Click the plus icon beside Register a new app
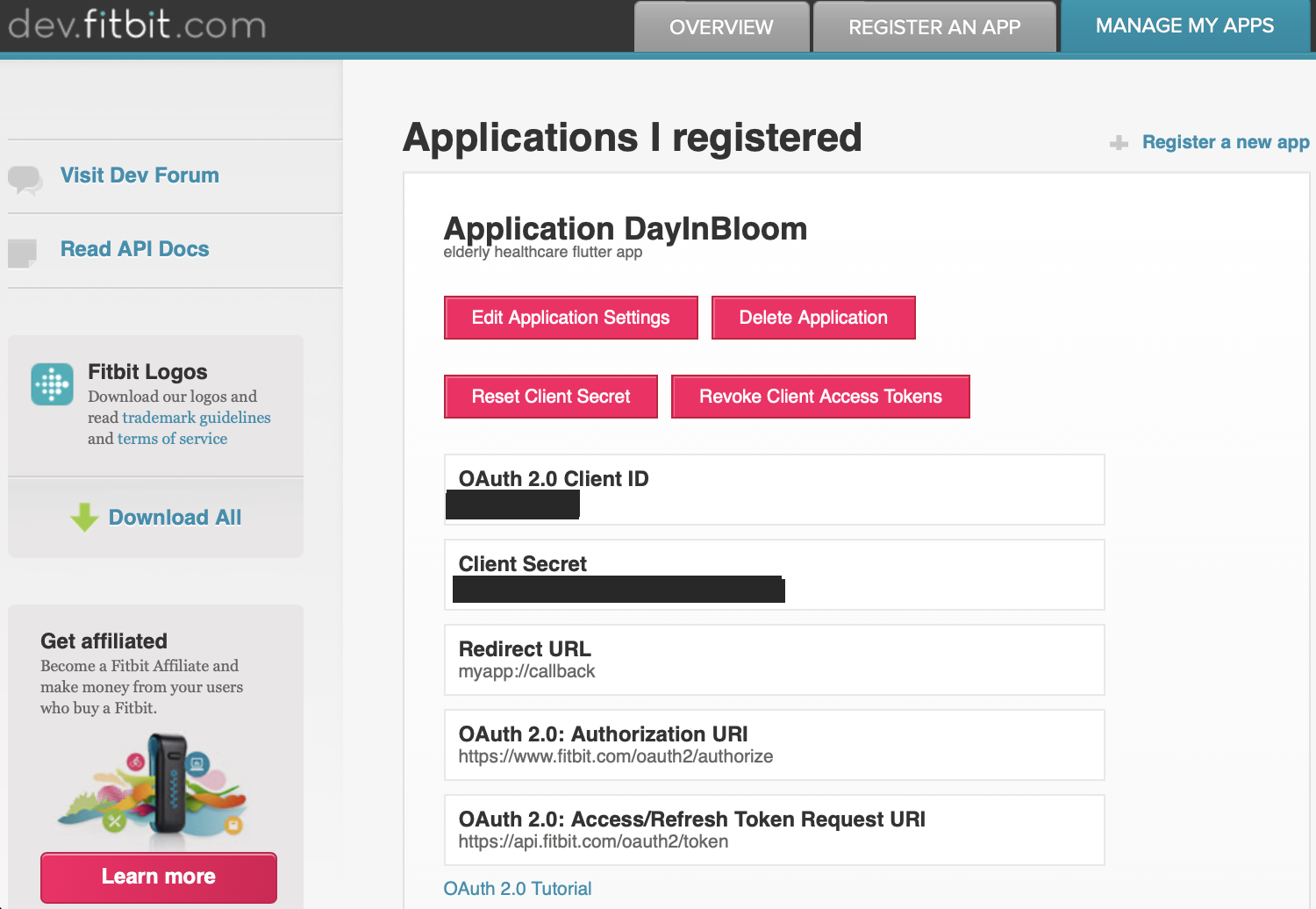Viewport: 1316px width, 909px height. coord(1119,142)
